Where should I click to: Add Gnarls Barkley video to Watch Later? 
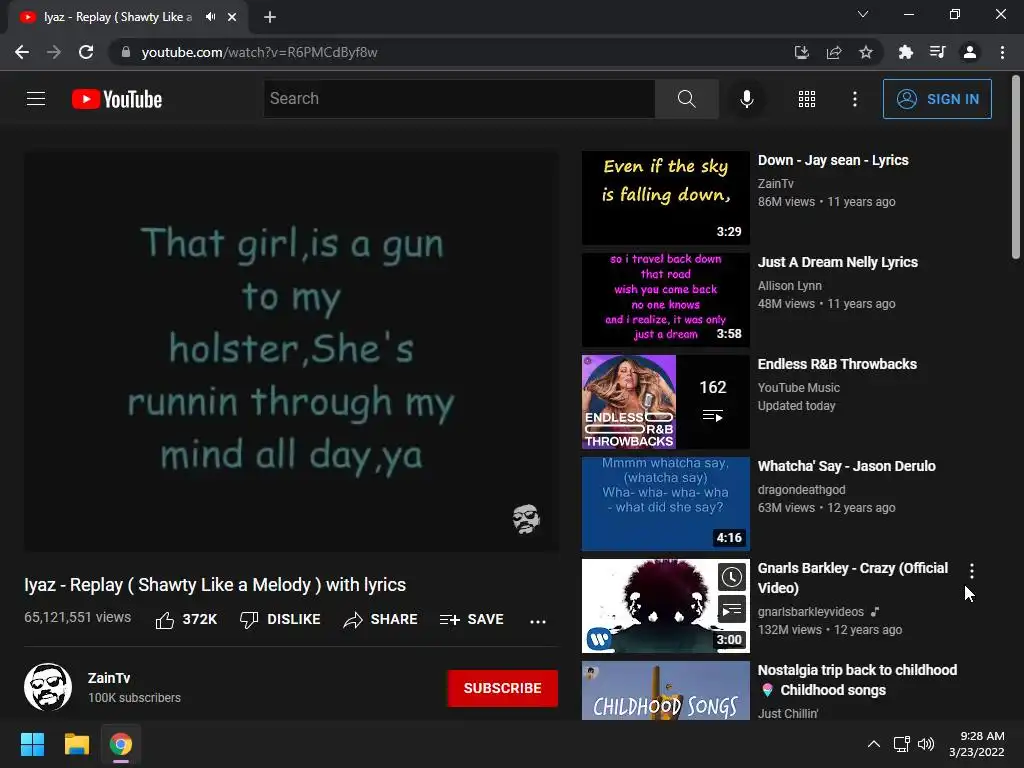[x=731, y=577]
